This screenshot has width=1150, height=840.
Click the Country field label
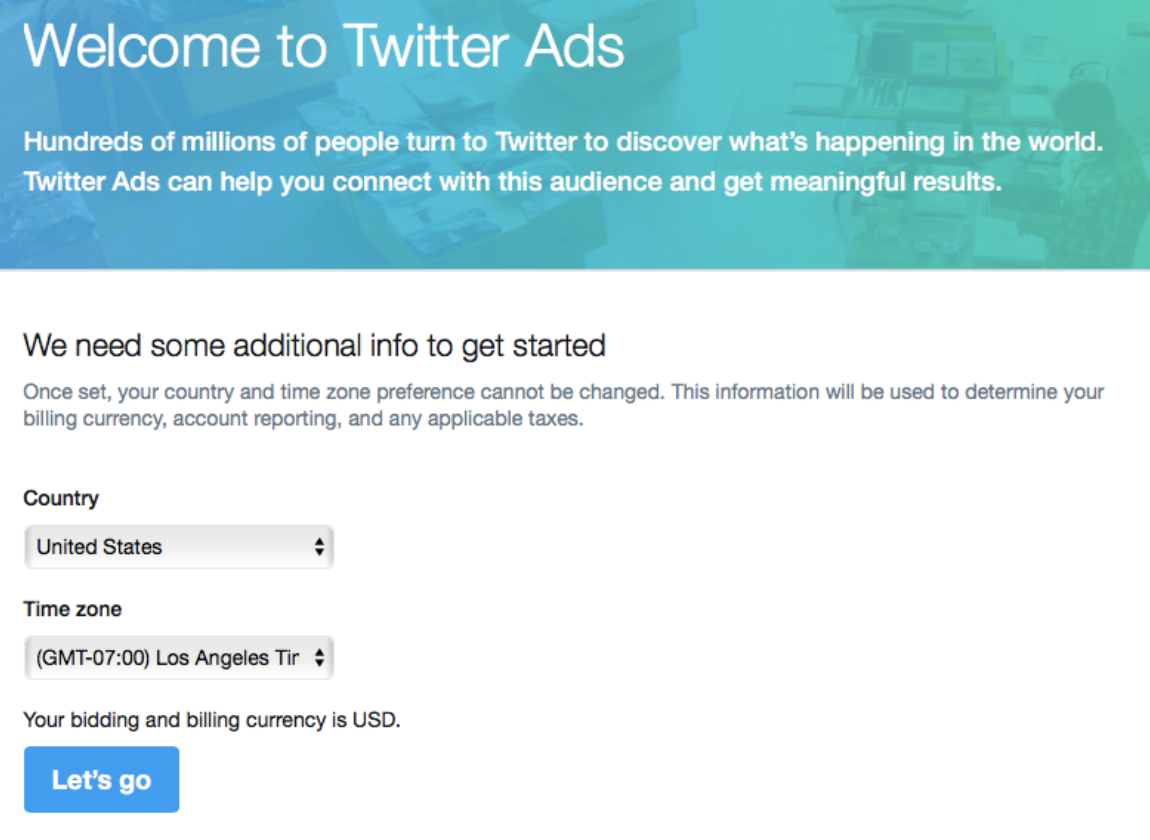click(x=61, y=498)
